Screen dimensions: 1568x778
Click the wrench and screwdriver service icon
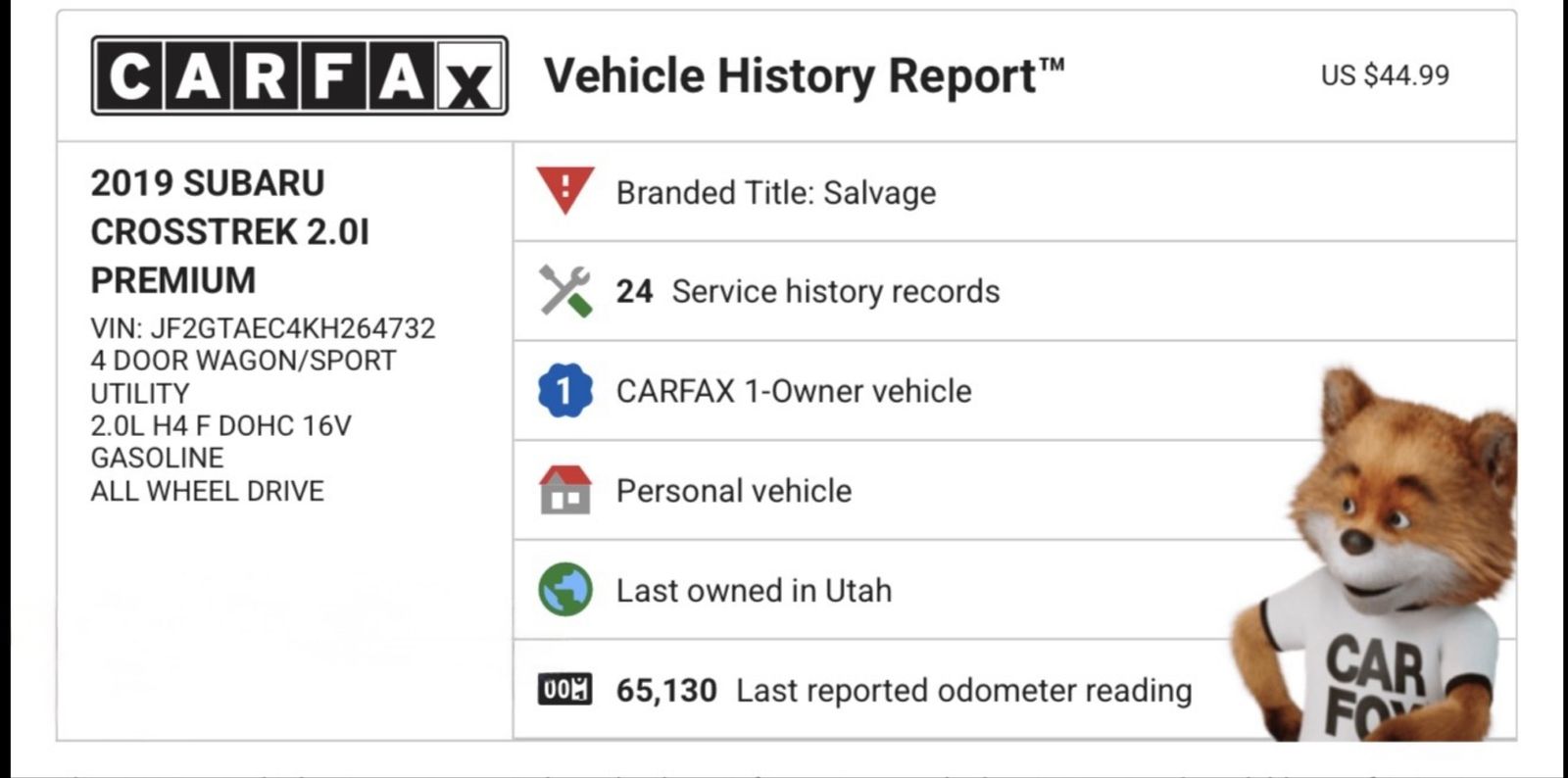[x=565, y=291]
